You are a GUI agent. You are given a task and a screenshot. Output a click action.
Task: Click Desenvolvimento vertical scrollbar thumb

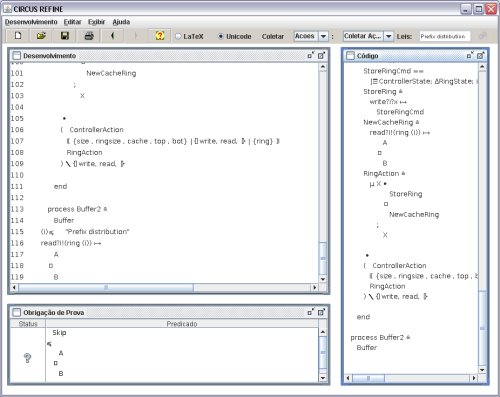(x=323, y=258)
